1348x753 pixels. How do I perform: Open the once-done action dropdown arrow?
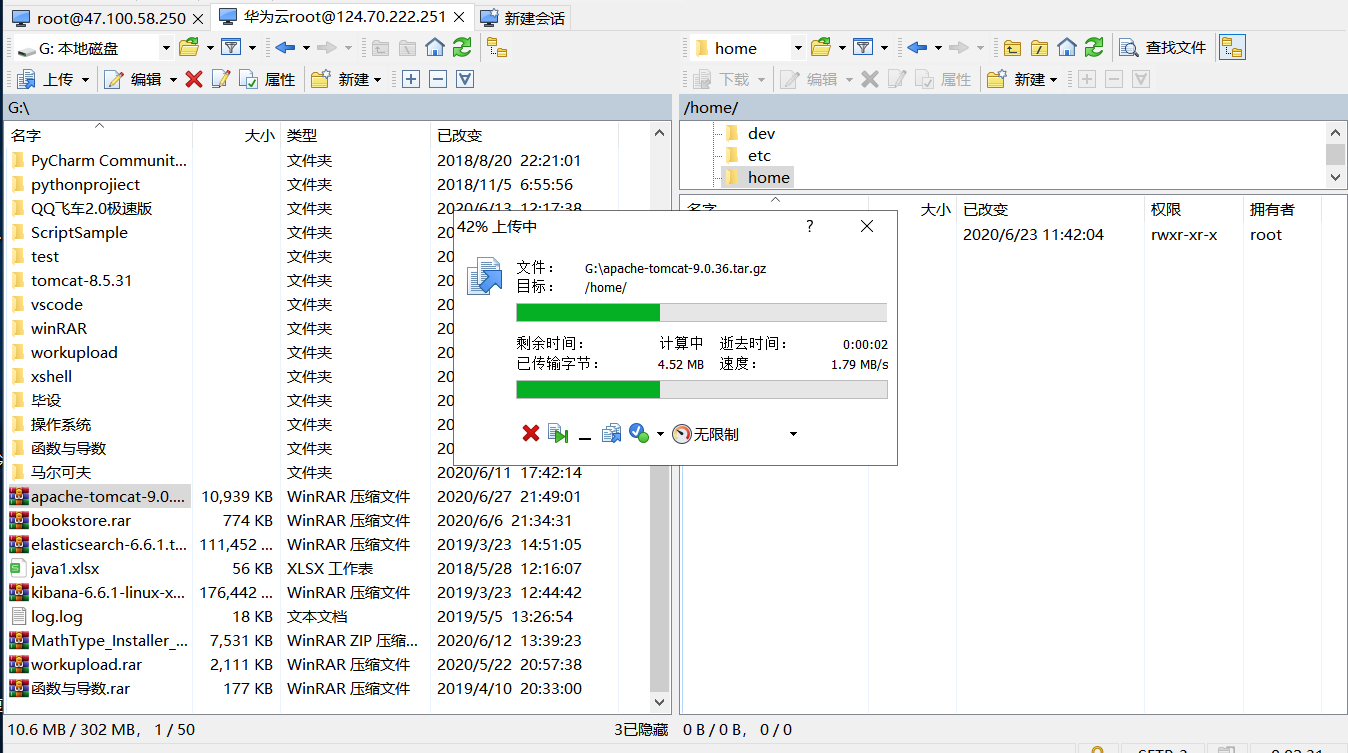(x=660, y=435)
